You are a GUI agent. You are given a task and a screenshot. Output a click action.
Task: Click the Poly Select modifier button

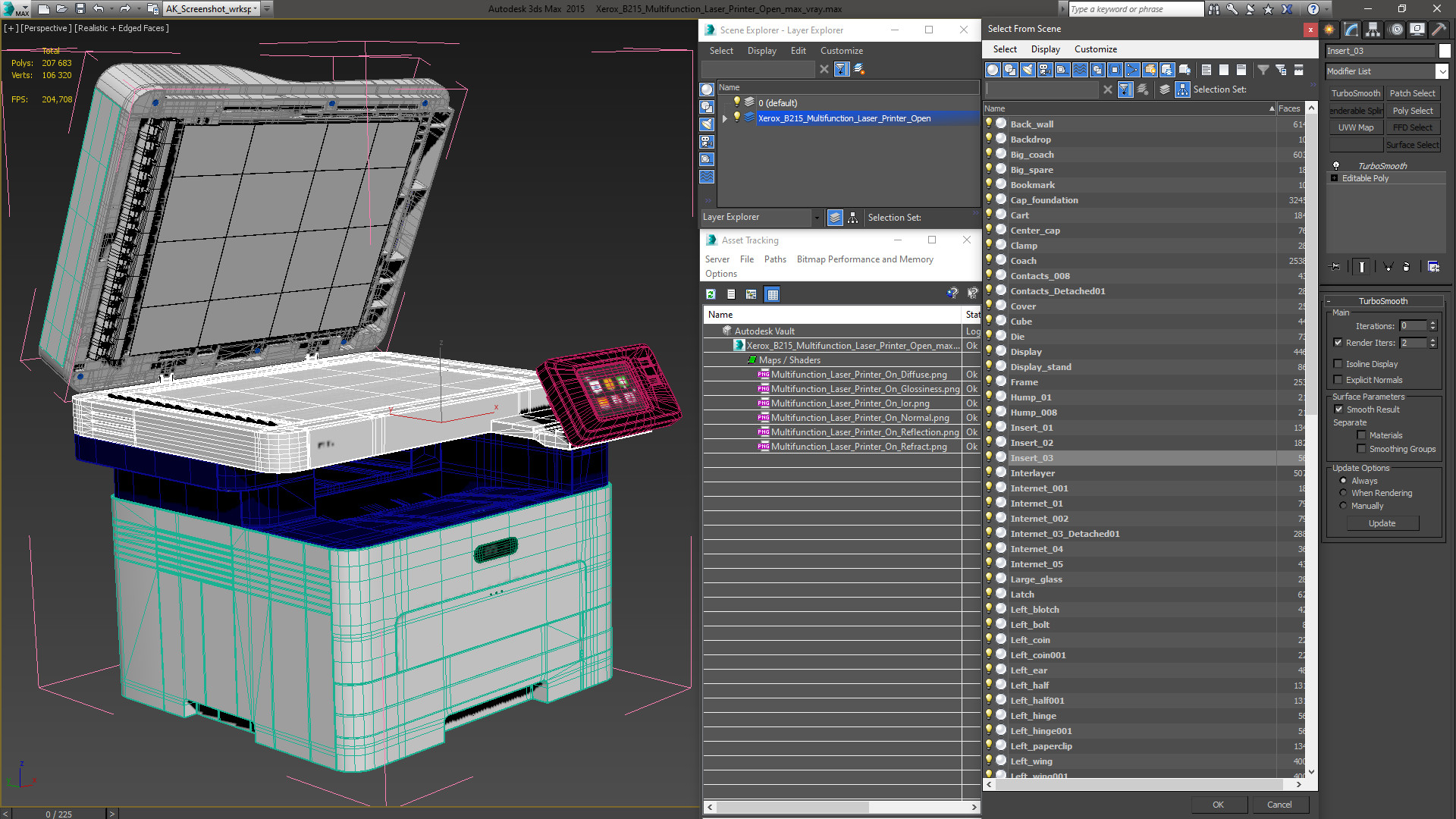click(x=1413, y=111)
